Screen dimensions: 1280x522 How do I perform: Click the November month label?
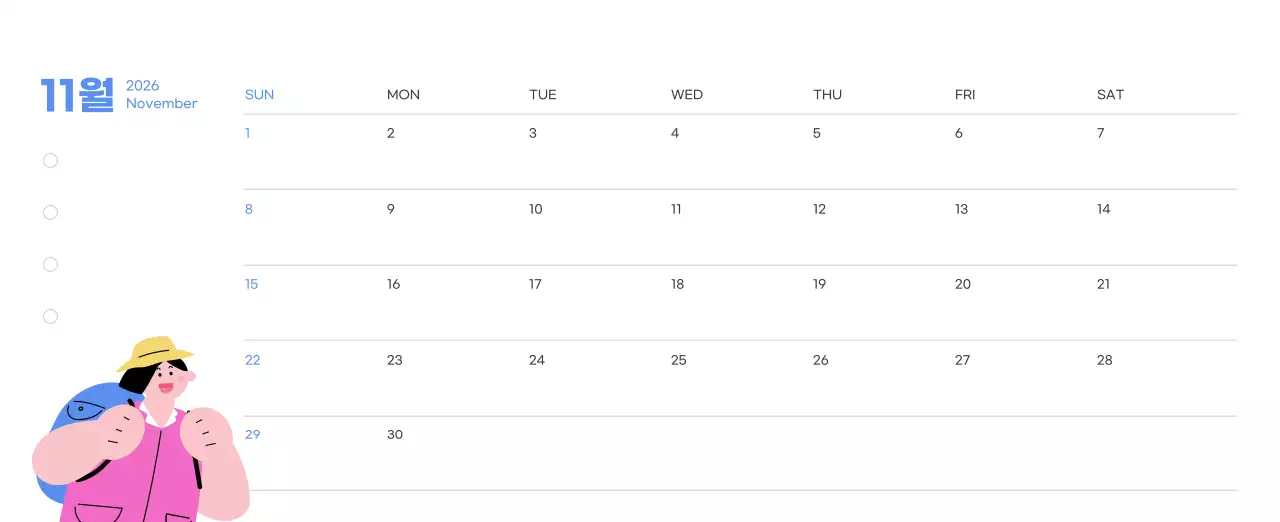(x=162, y=104)
